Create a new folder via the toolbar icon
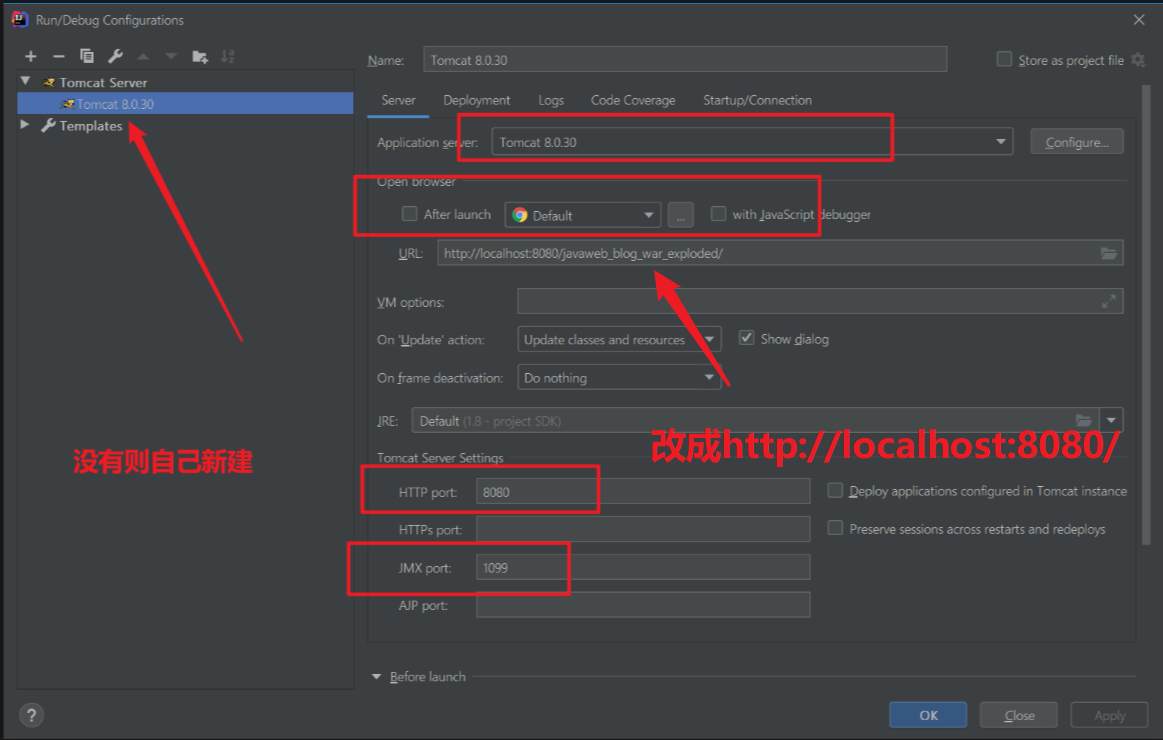Image resolution: width=1163 pixels, height=740 pixels. pyautogui.click(x=200, y=56)
